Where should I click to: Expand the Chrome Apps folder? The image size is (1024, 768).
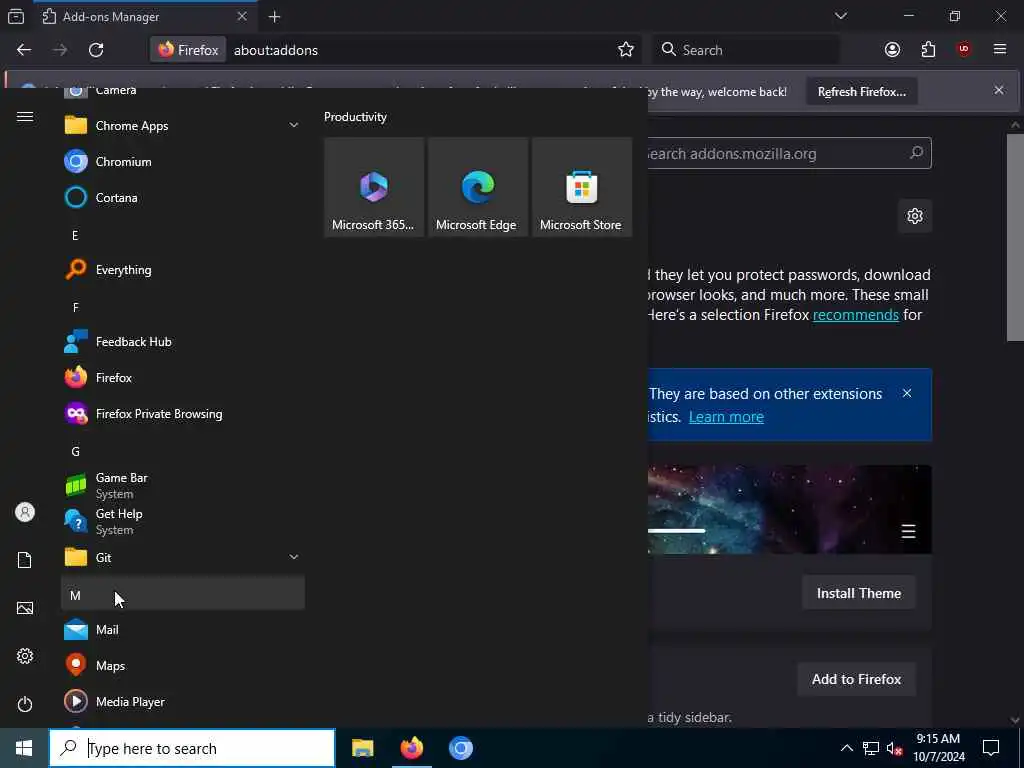pos(183,125)
